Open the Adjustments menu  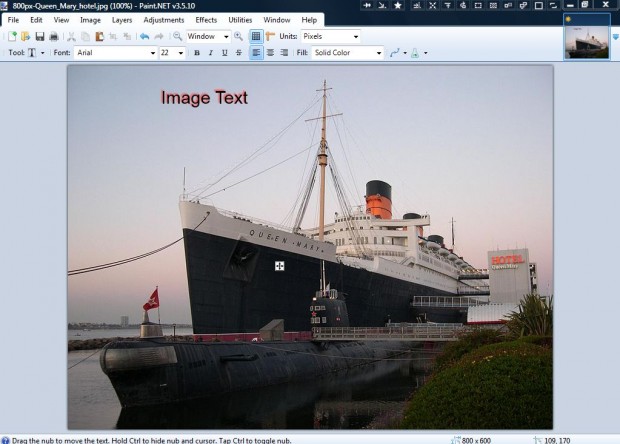click(x=164, y=20)
